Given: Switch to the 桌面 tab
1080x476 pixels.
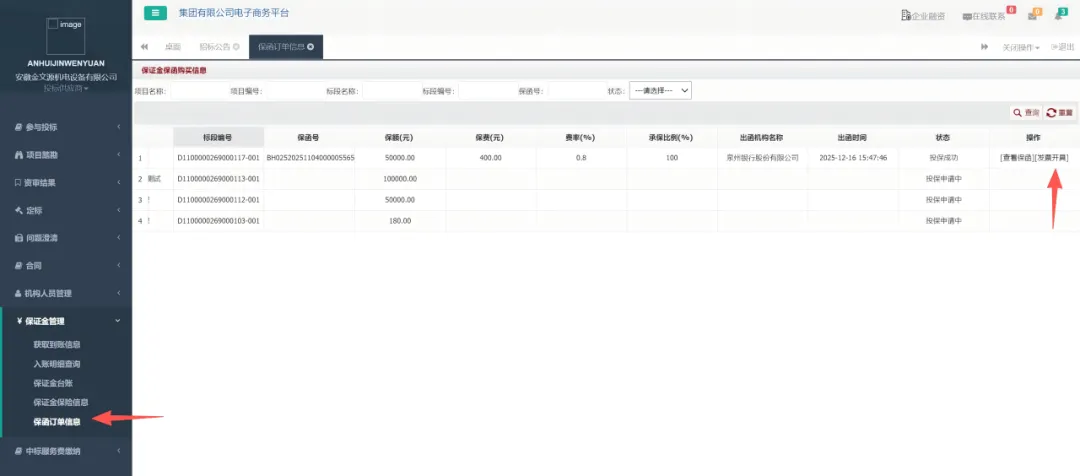Looking at the screenshot, I should pyautogui.click(x=172, y=47).
